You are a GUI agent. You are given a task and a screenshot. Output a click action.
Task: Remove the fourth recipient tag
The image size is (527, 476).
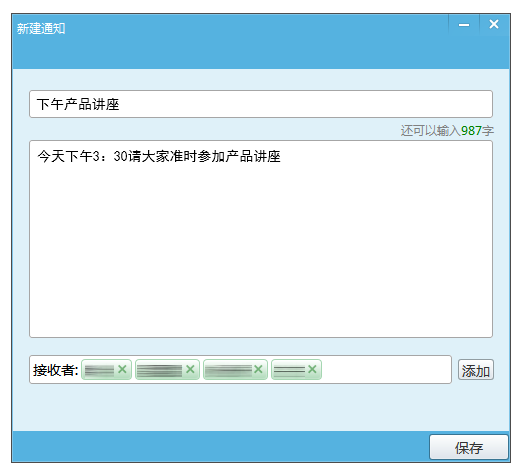tap(312, 369)
